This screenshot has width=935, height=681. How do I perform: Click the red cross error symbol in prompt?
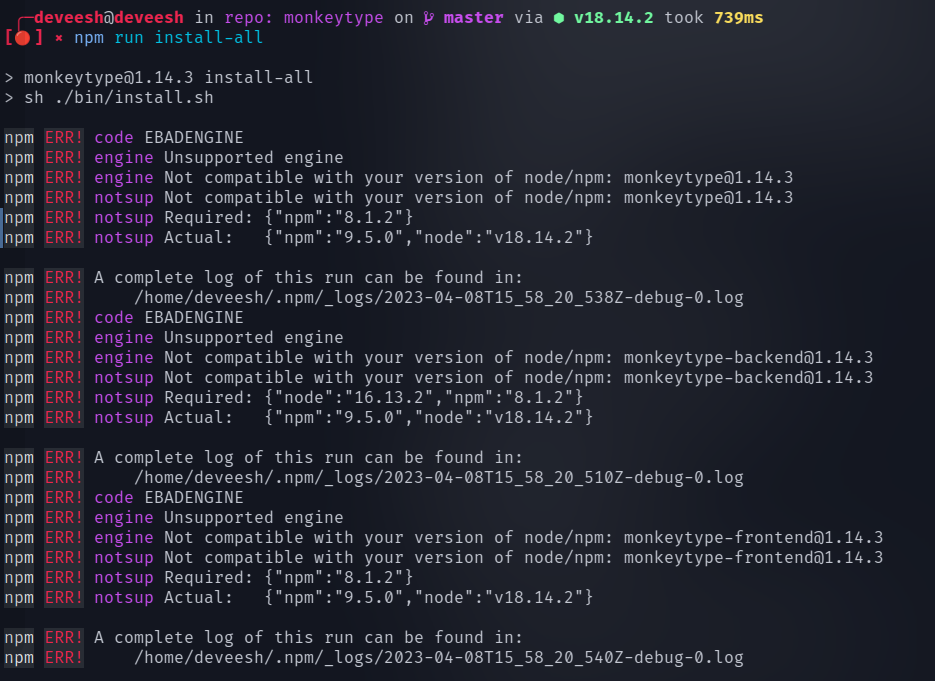58,38
